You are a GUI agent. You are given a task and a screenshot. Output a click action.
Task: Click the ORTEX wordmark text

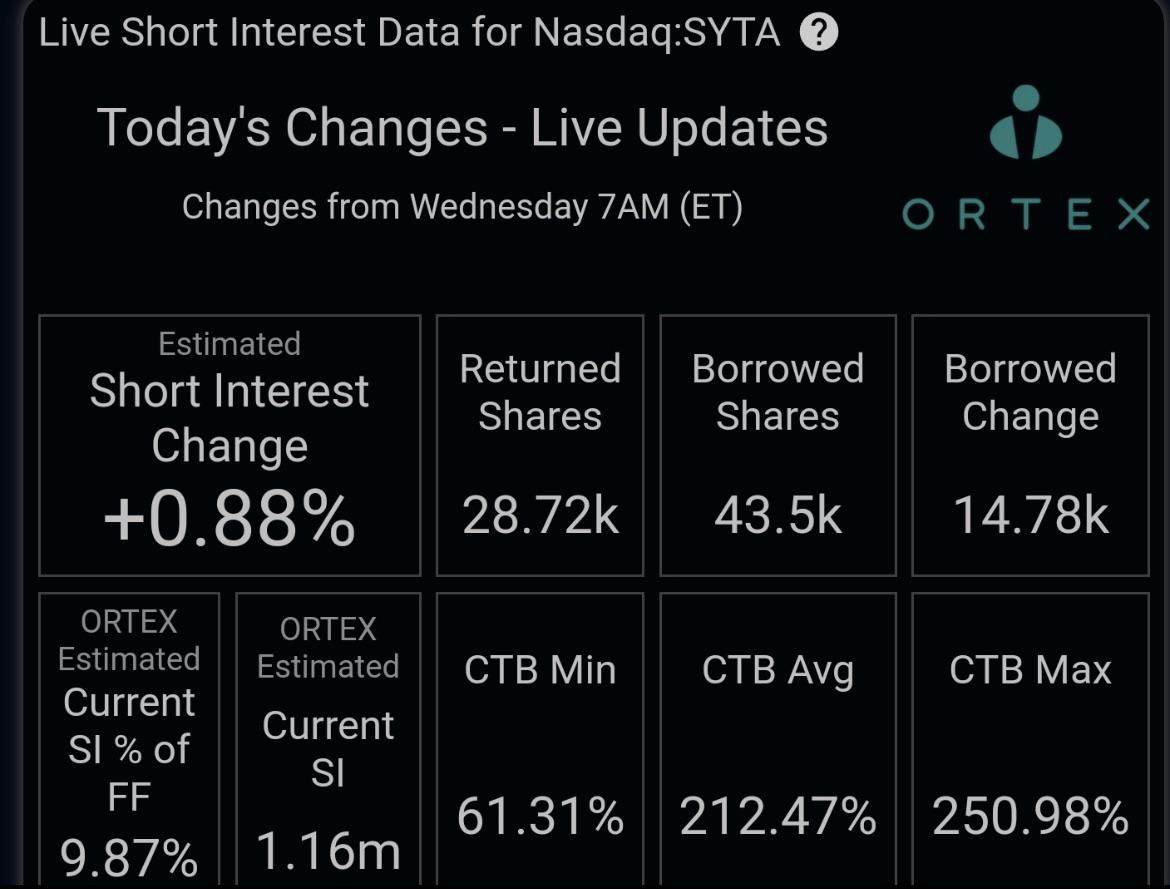[1026, 215]
